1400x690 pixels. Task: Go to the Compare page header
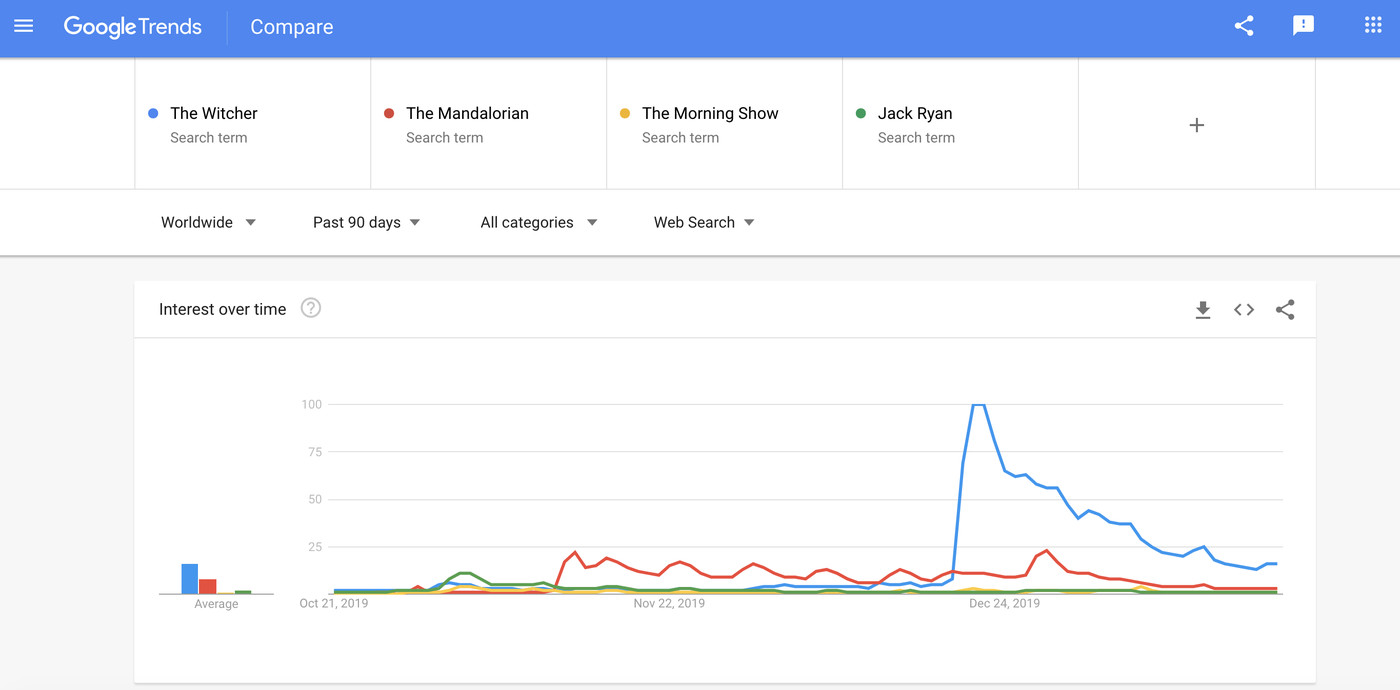click(291, 27)
